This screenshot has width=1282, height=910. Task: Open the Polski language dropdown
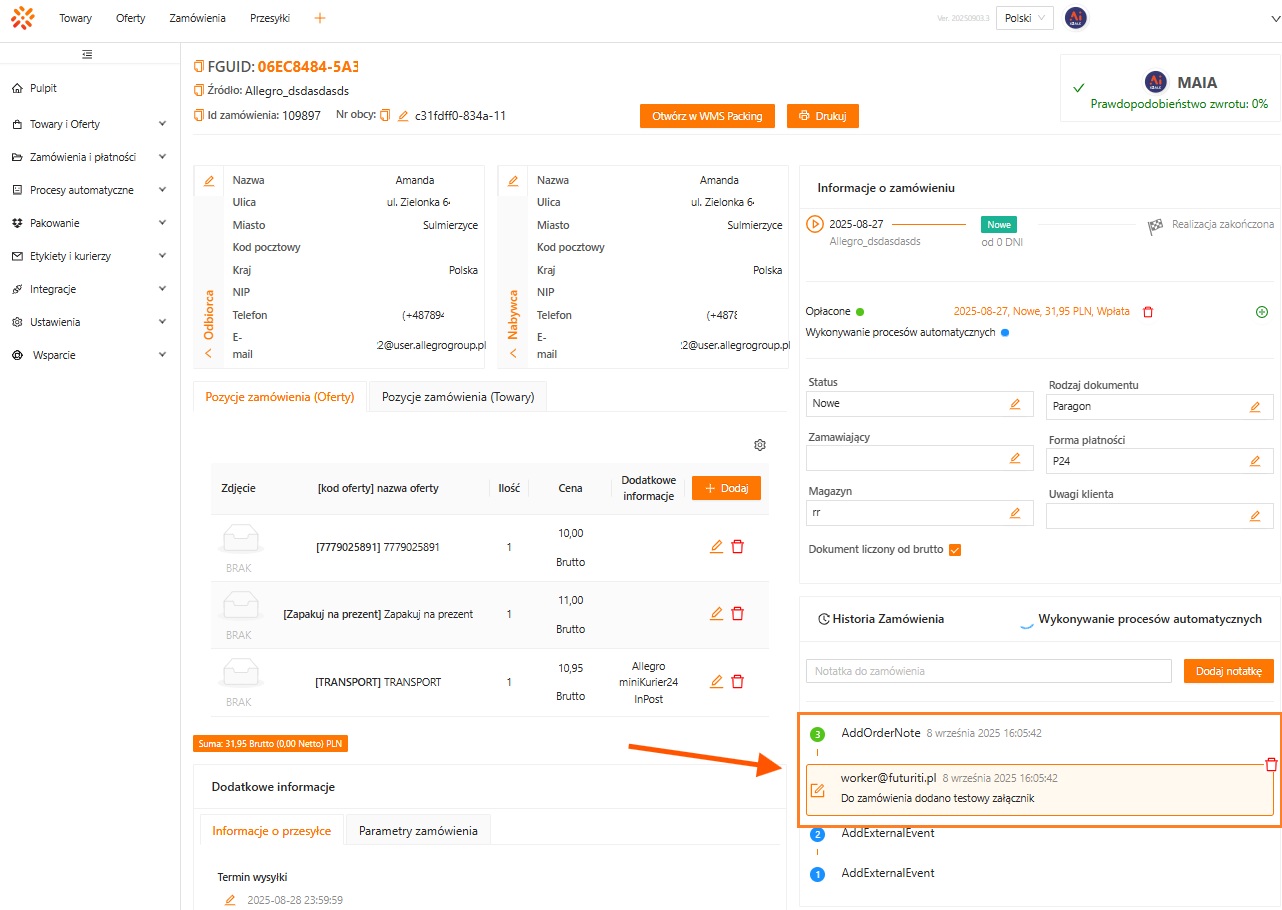click(x=1024, y=18)
